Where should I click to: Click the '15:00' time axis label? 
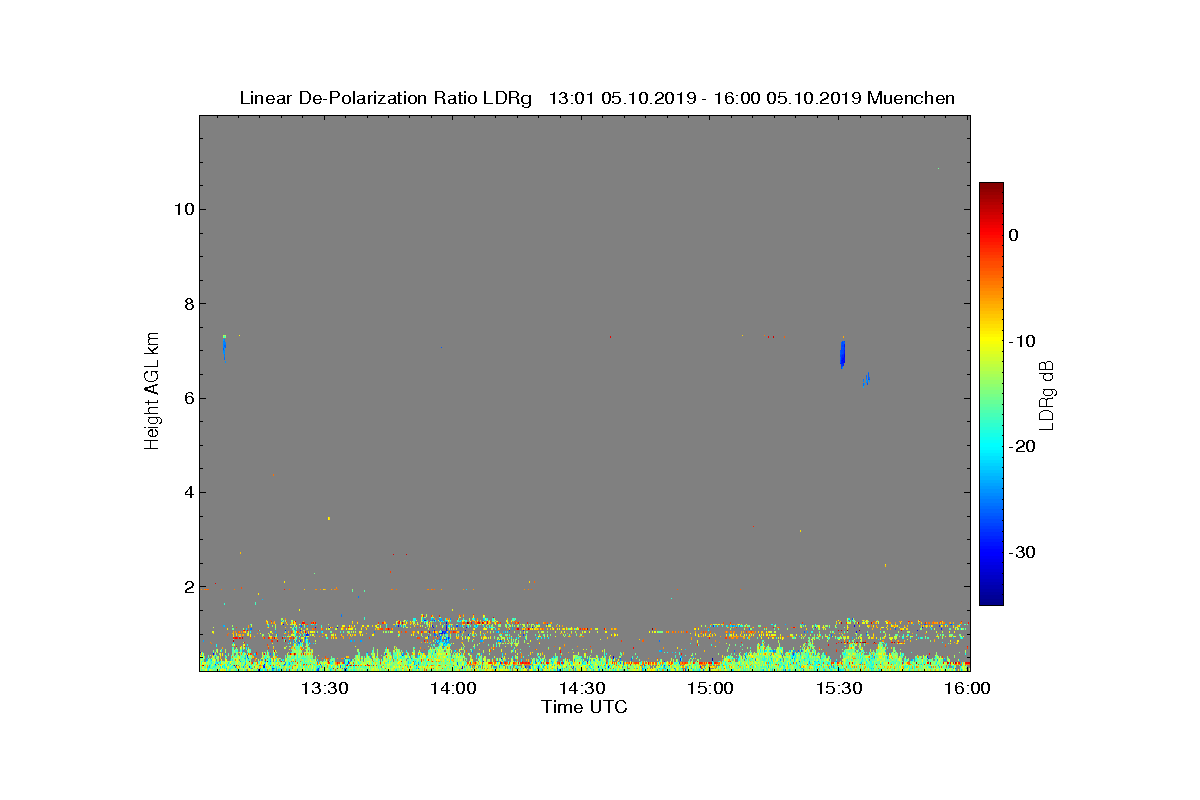click(711, 689)
